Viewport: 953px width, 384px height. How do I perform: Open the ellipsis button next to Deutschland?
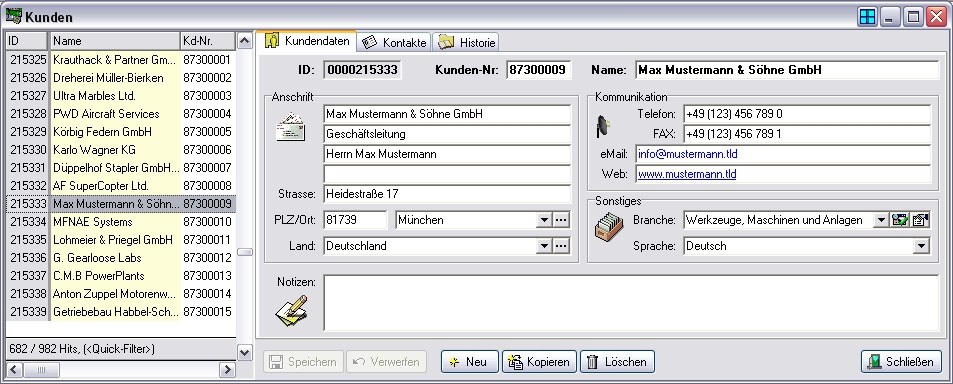pos(562,246)
